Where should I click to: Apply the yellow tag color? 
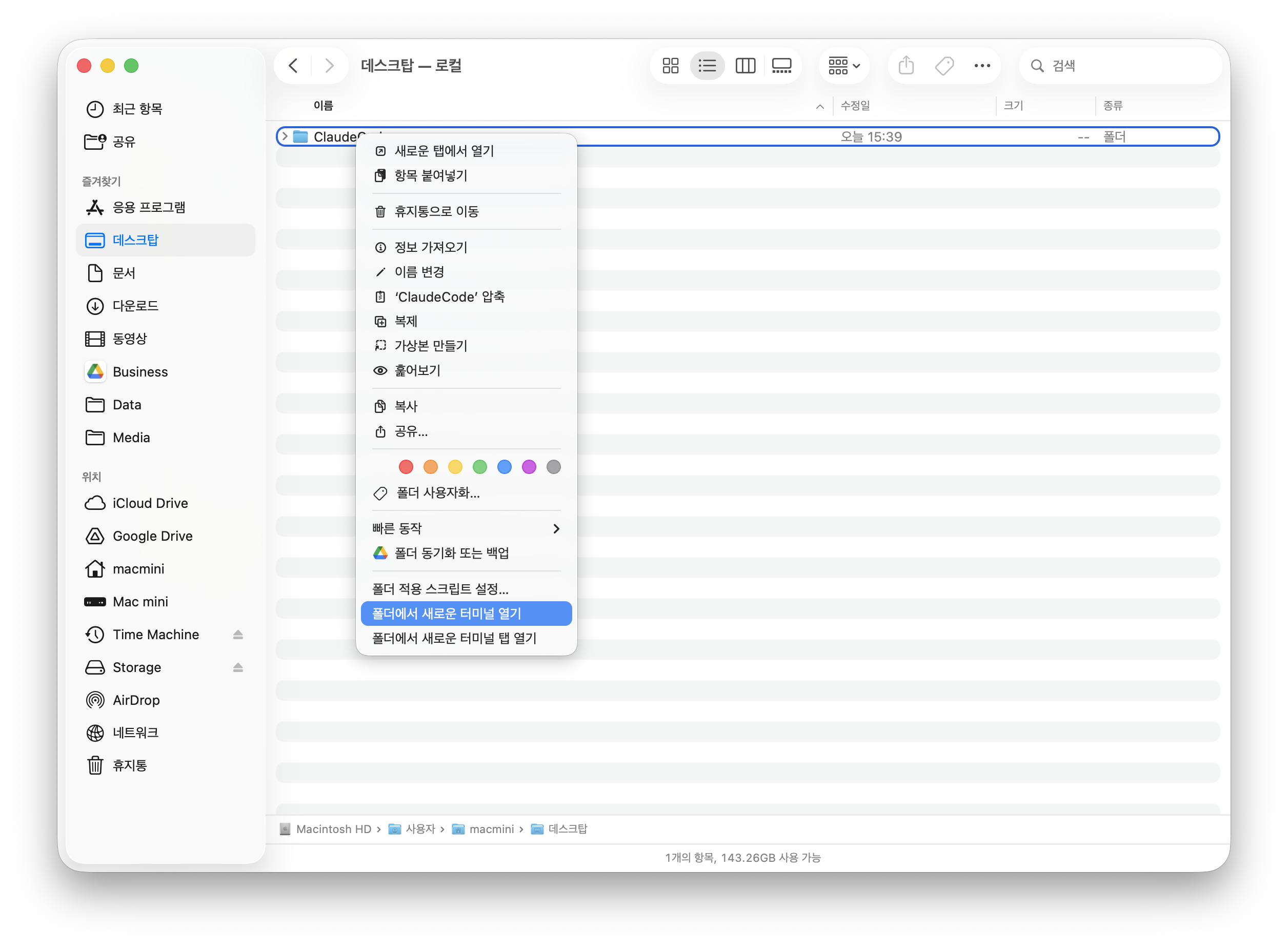click(455, 467)
